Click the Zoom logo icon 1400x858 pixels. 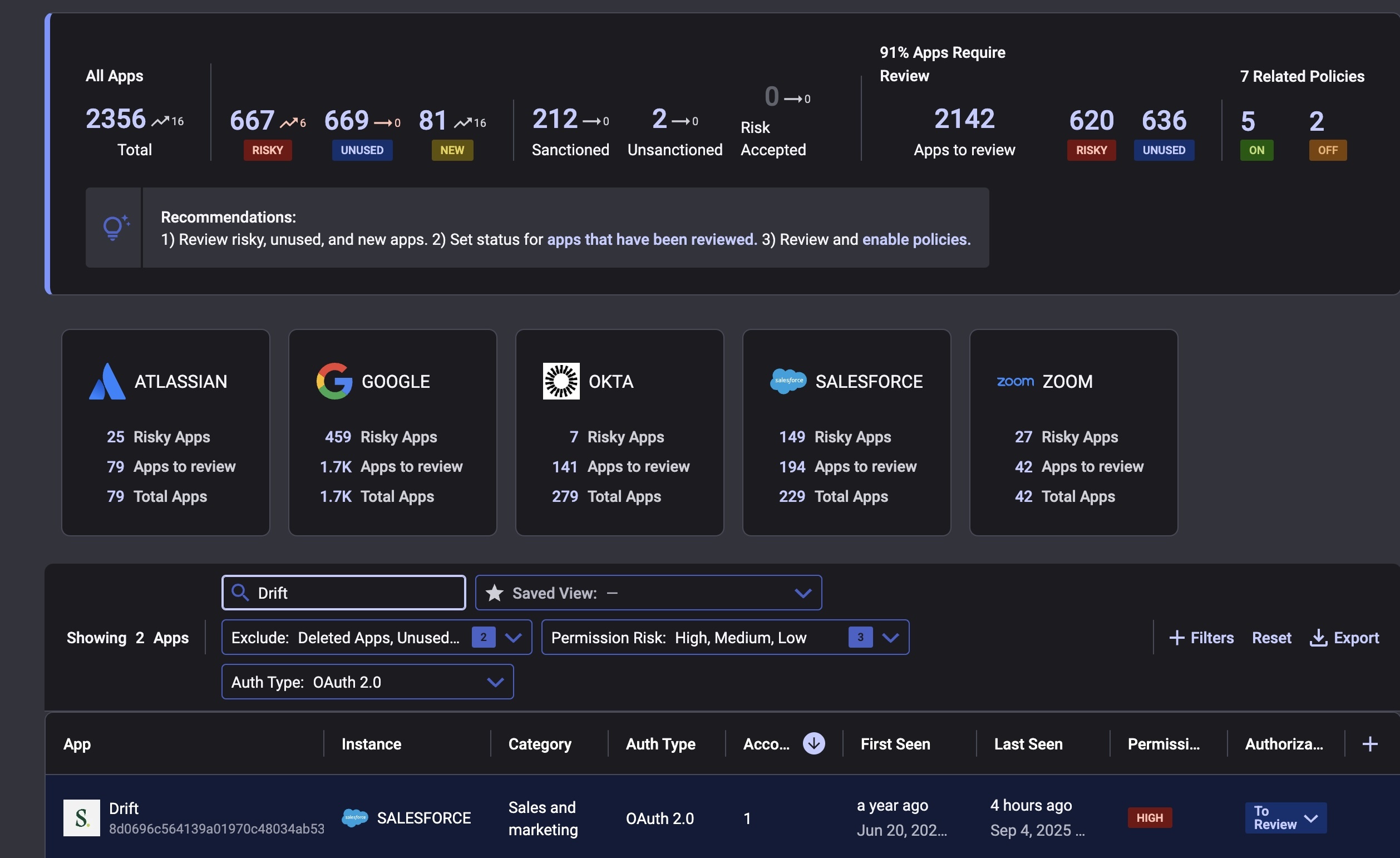click(x=1015, y=381)
